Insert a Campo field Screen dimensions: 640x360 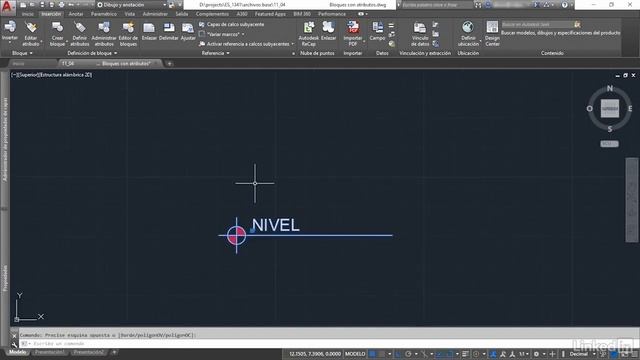(x=377, y=31)
